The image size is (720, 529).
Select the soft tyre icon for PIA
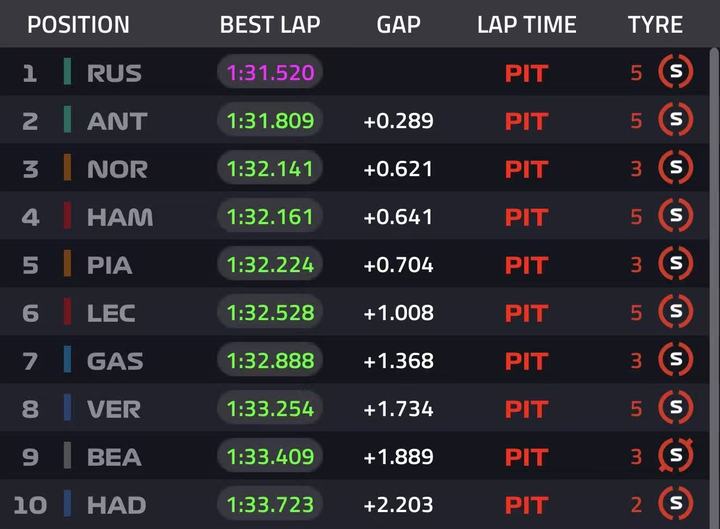[x=675, y=265]
